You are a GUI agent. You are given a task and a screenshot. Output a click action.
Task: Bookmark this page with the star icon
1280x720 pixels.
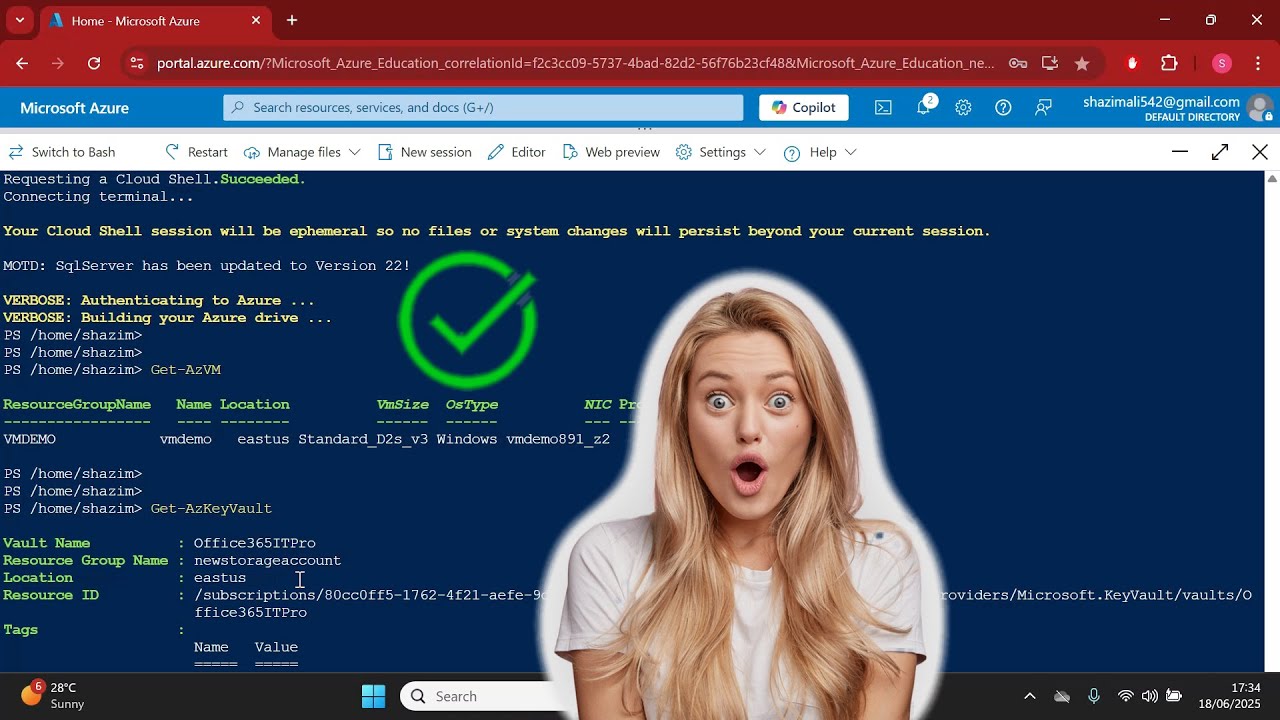coord(1082,63)
